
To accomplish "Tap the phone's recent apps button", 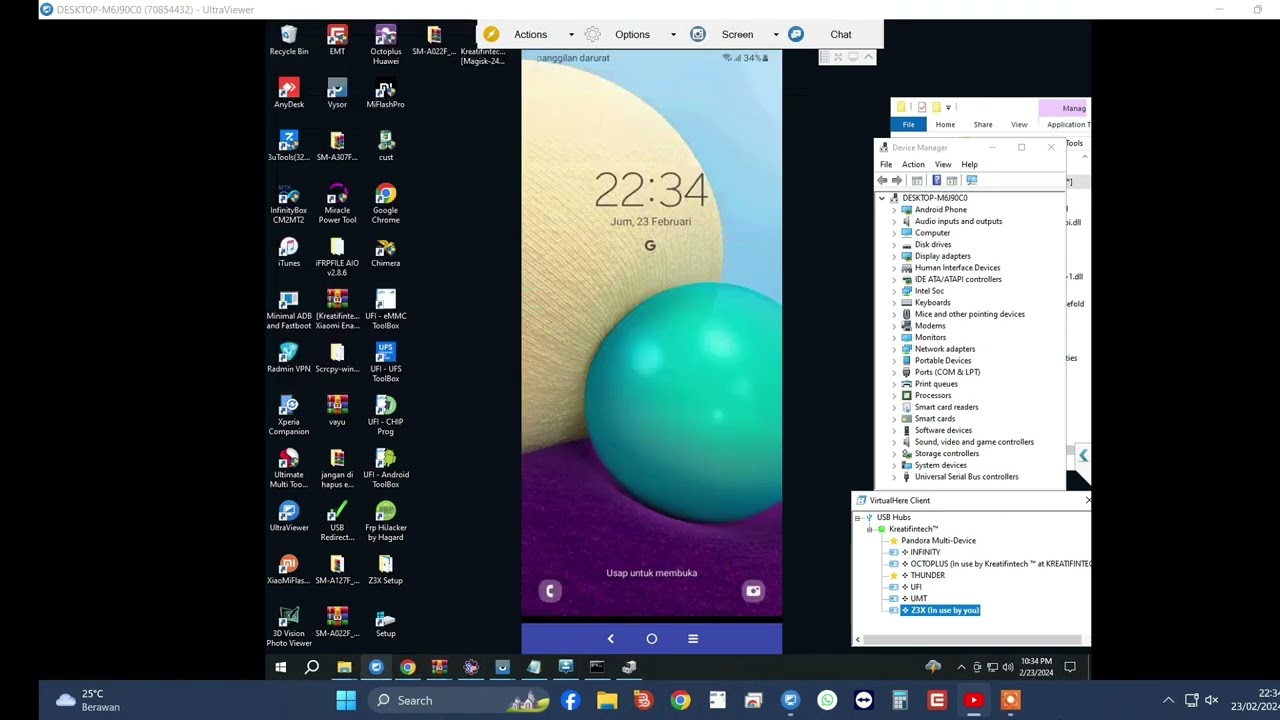I will coord(693,639).
